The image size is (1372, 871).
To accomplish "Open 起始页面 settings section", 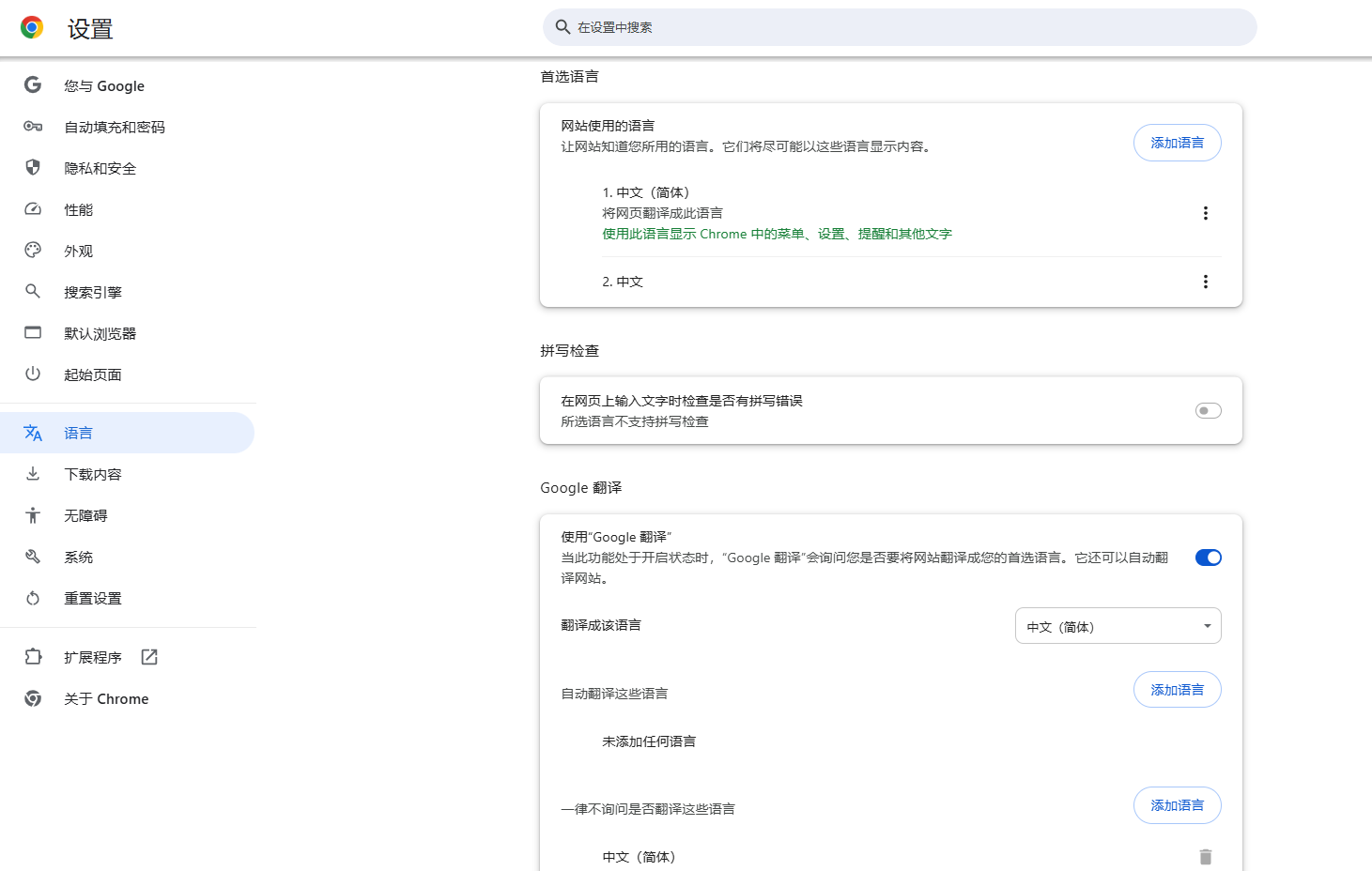I will pyautogui.click(x=128, y=374).
